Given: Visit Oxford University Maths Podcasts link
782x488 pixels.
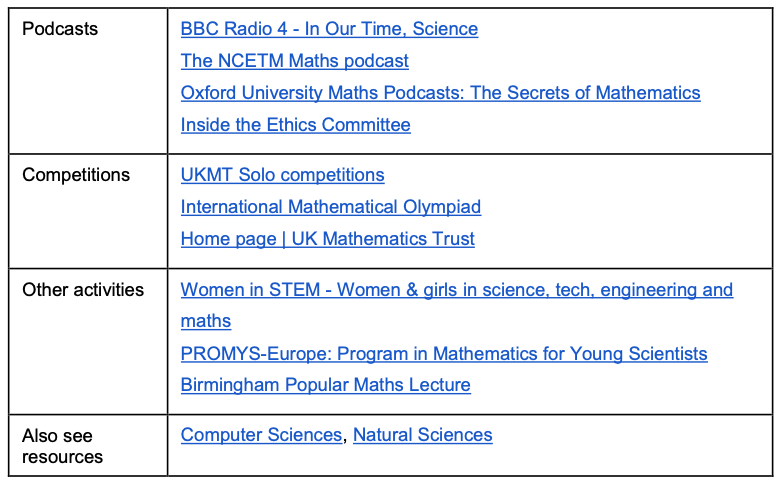Looking at the screenshot, I should click(x=440, y=93).
